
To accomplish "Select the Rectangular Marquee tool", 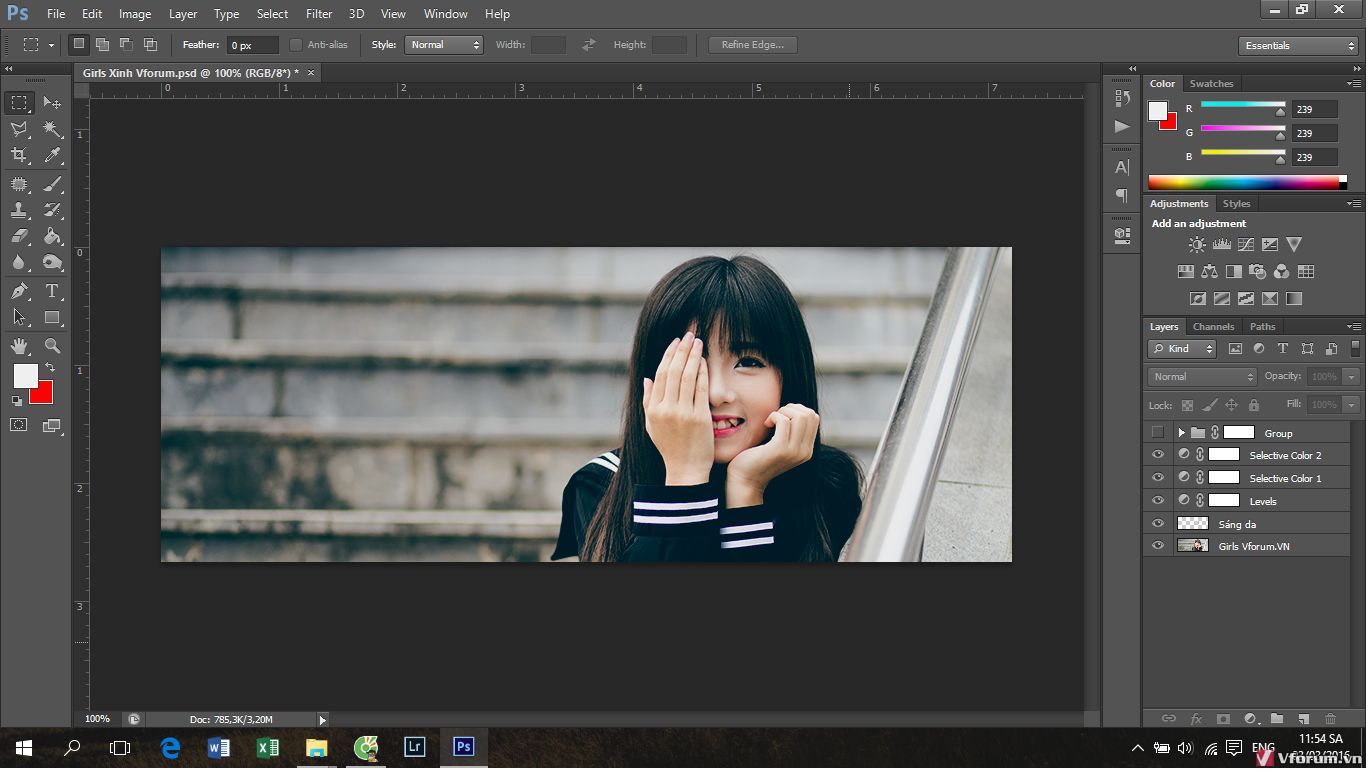I will click(x=19, y=102).
